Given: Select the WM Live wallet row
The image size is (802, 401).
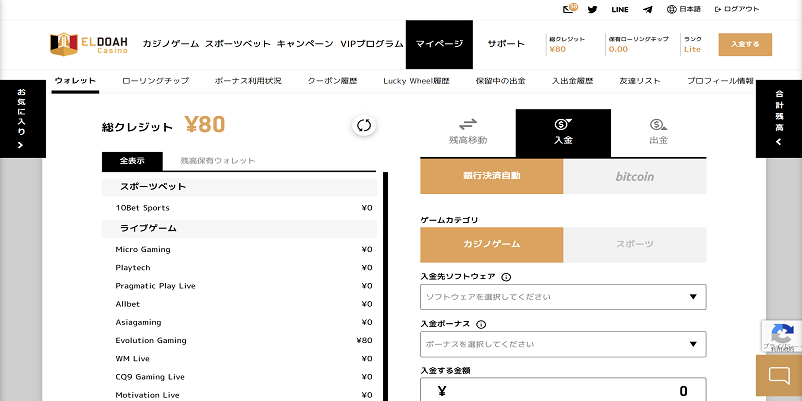Looking at the screenshot, I should pyautogui.click(x=239, y=359).
